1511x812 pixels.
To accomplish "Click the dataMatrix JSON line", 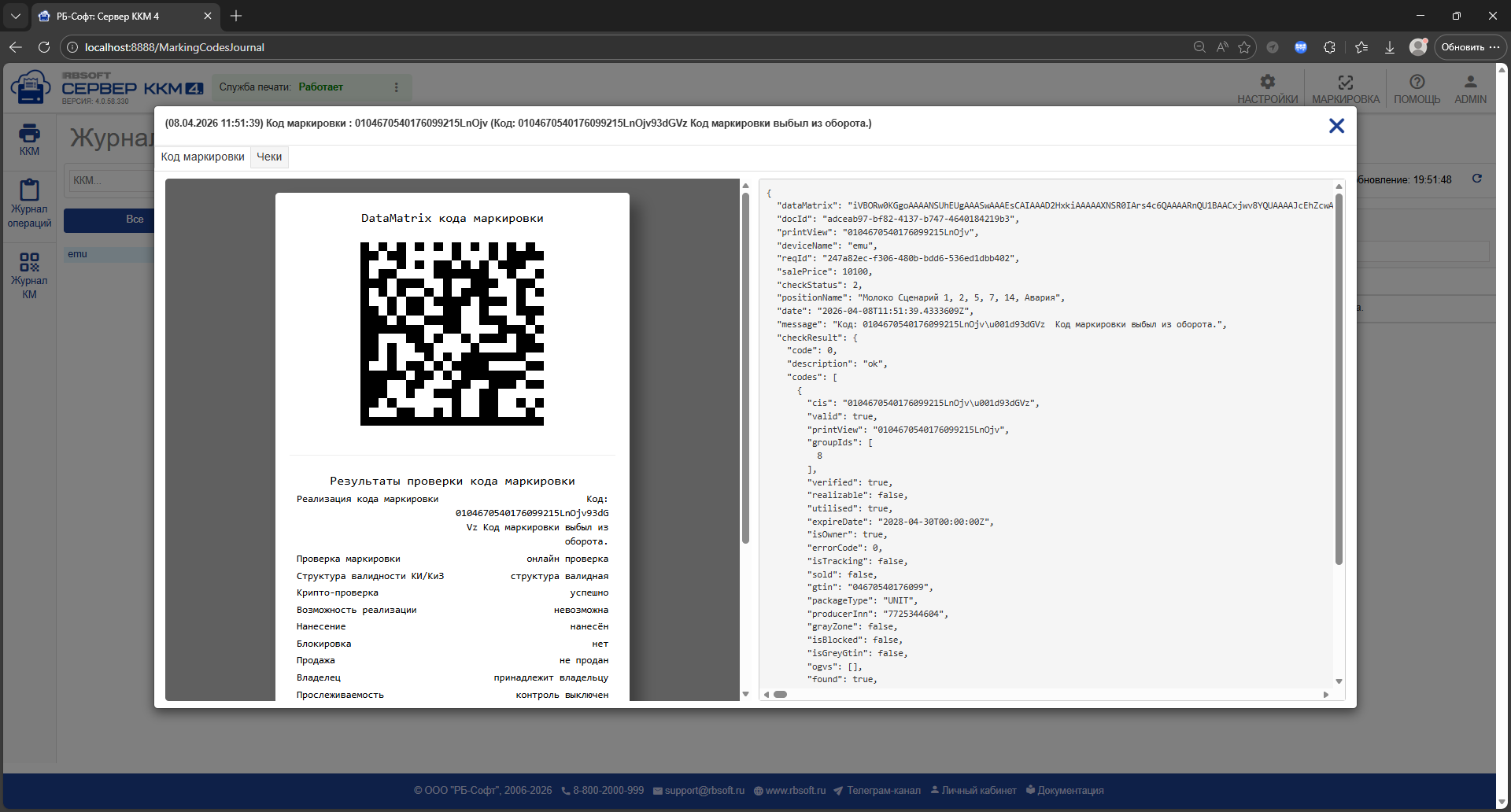I will coord(1055,205).
